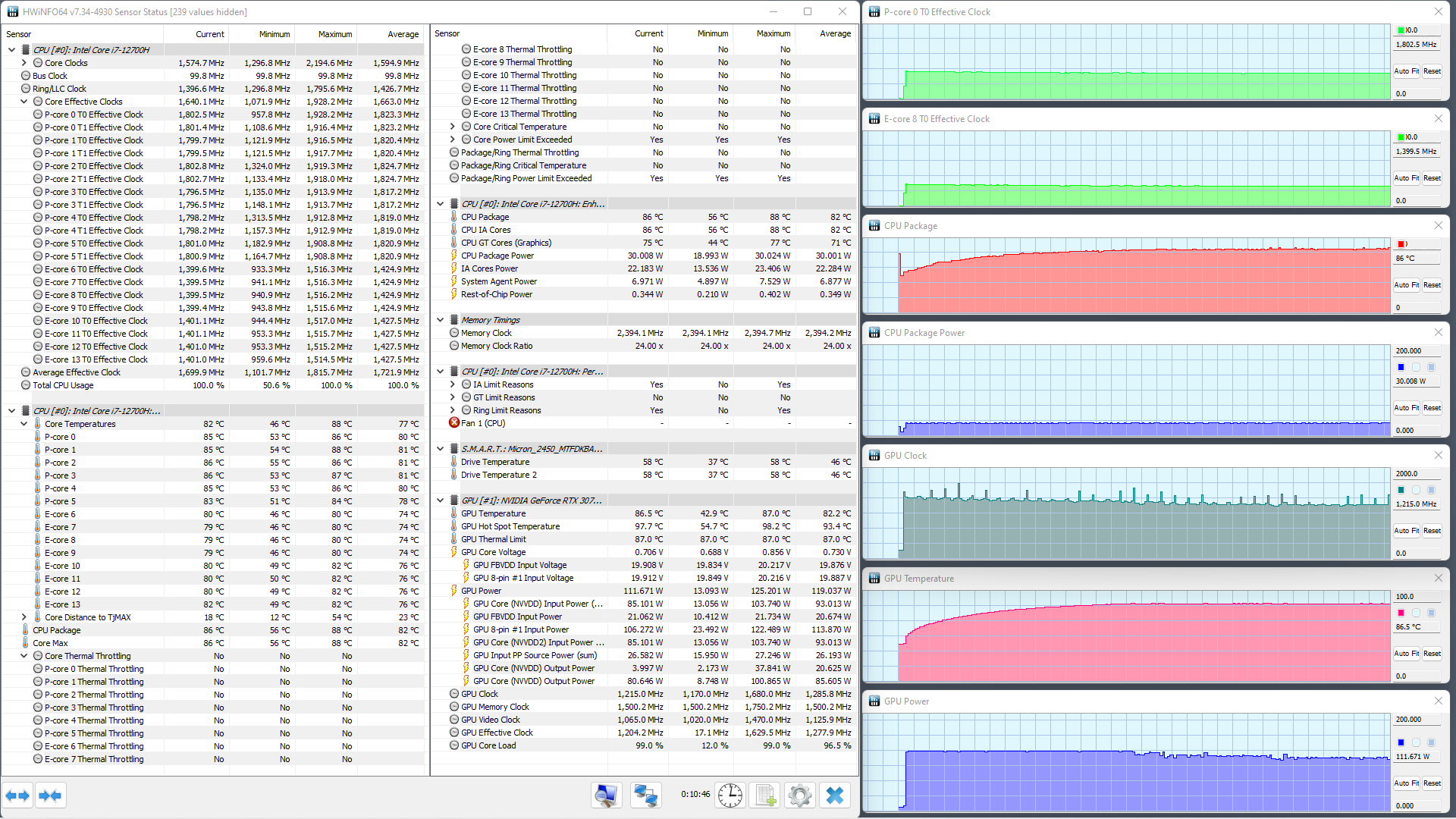1456x819 pixels.
Task: Close sensors with the blue X icon
Action: 835,795
